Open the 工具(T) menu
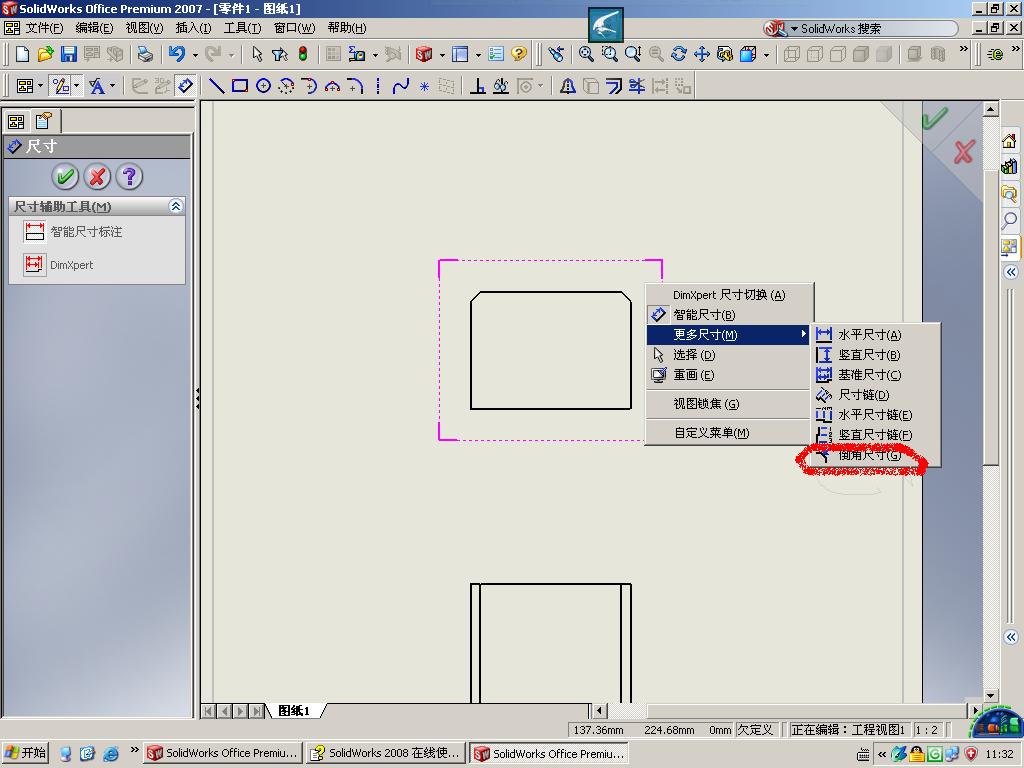Image resolution: width=1024 pixels, height=768 pixels. [x=242, y=28]
